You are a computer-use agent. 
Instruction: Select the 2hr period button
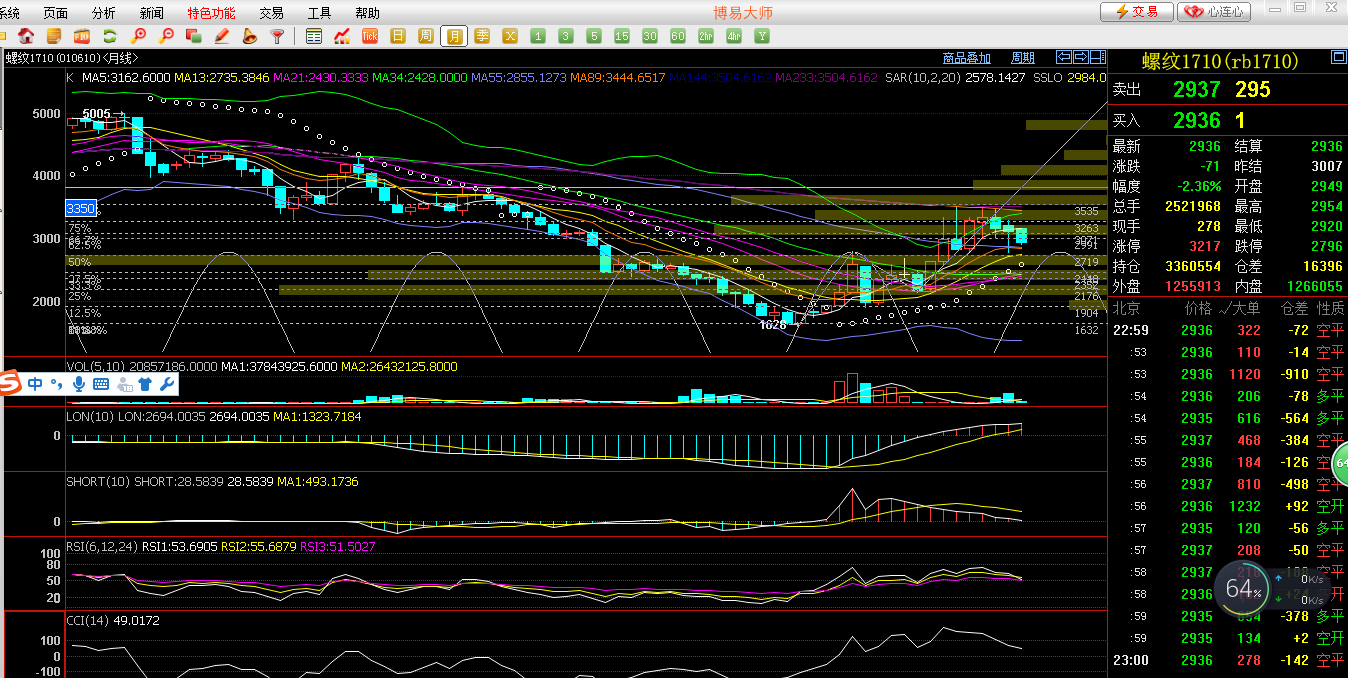tap(706, 36)
